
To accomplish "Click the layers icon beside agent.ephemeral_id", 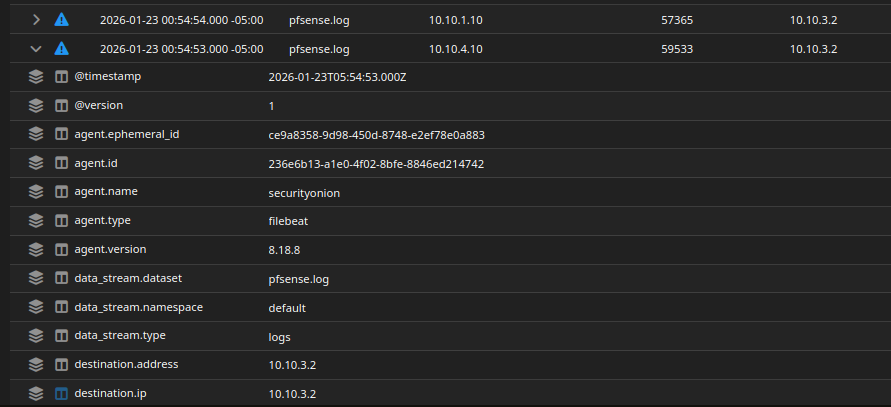I will pyautogui.click(x=36, y=134).
